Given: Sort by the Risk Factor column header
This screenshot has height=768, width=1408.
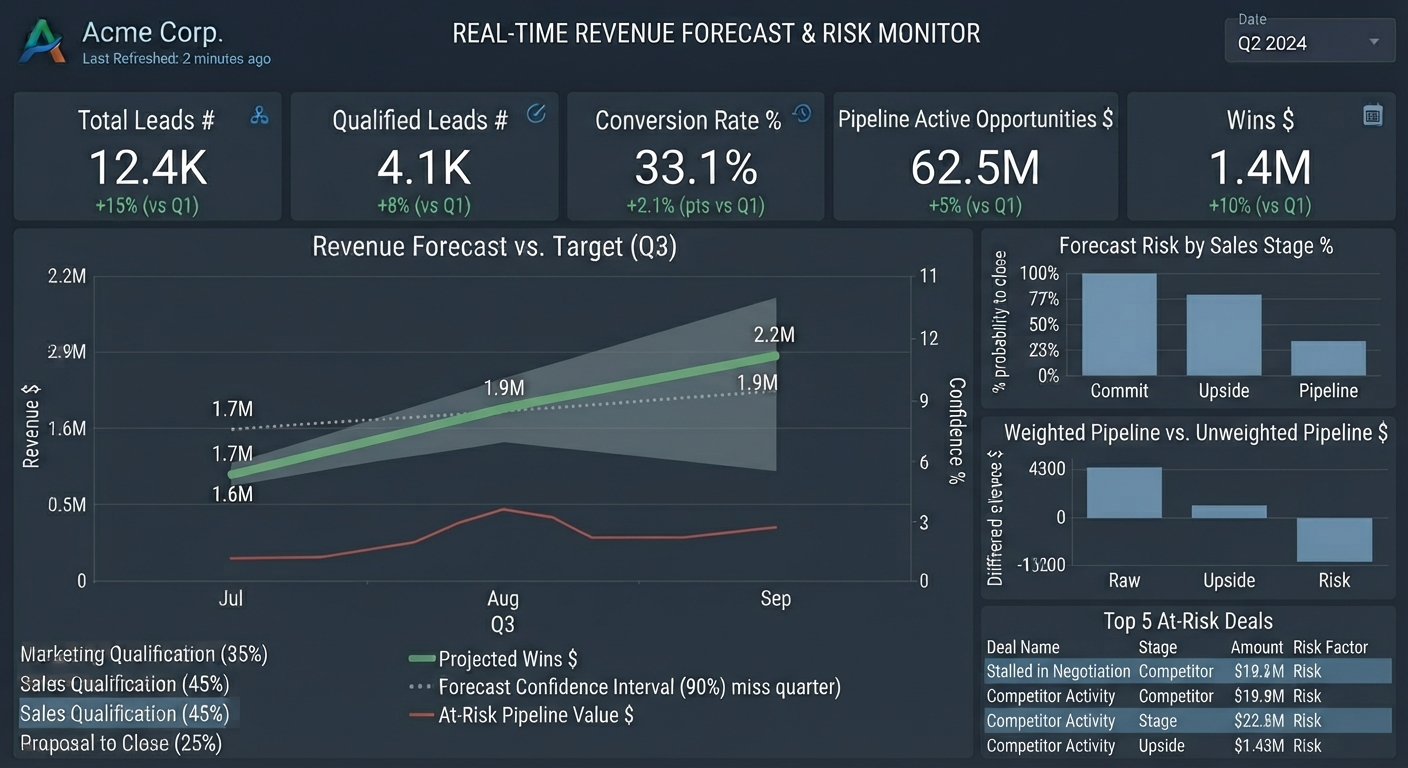Looking at the screenshot, I should point(1330,647).
